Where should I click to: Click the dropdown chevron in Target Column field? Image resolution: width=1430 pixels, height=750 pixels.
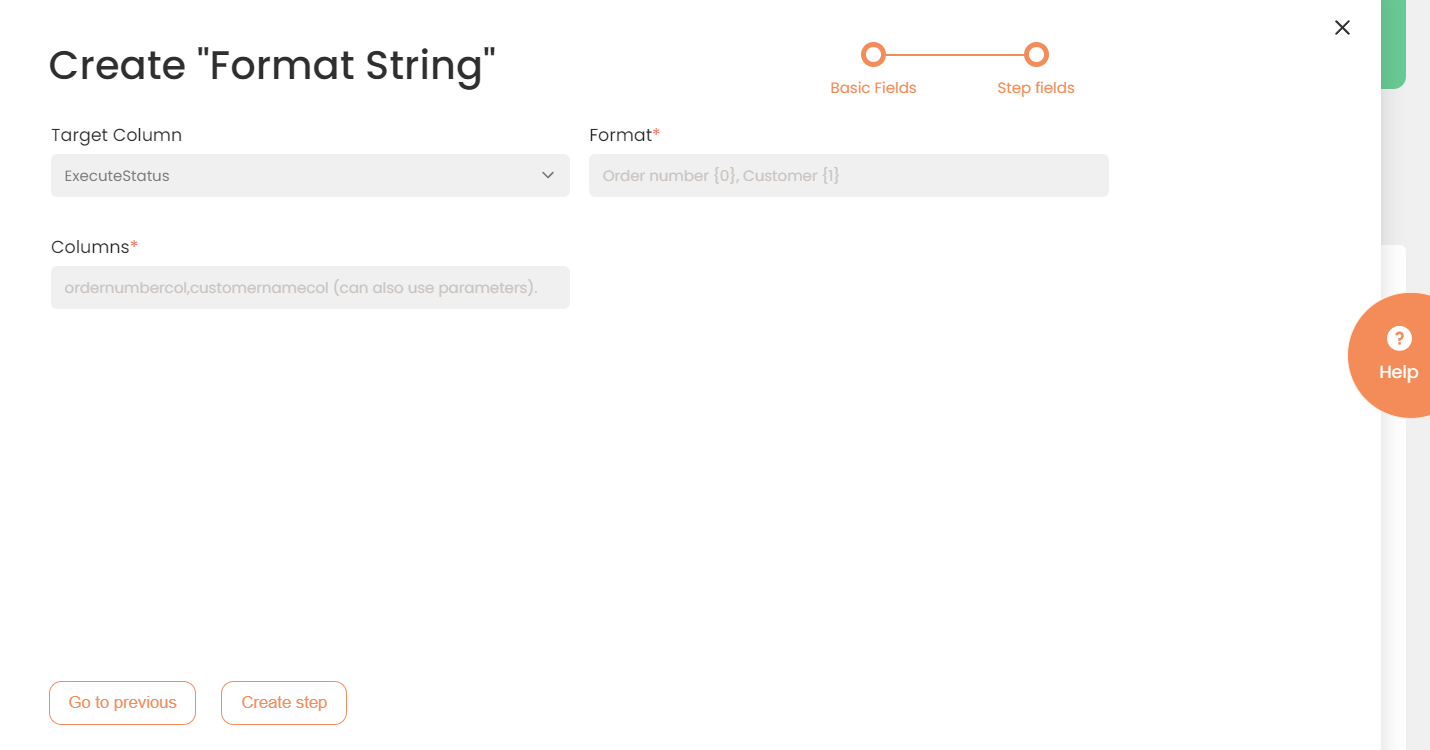[x=548, y=175]
